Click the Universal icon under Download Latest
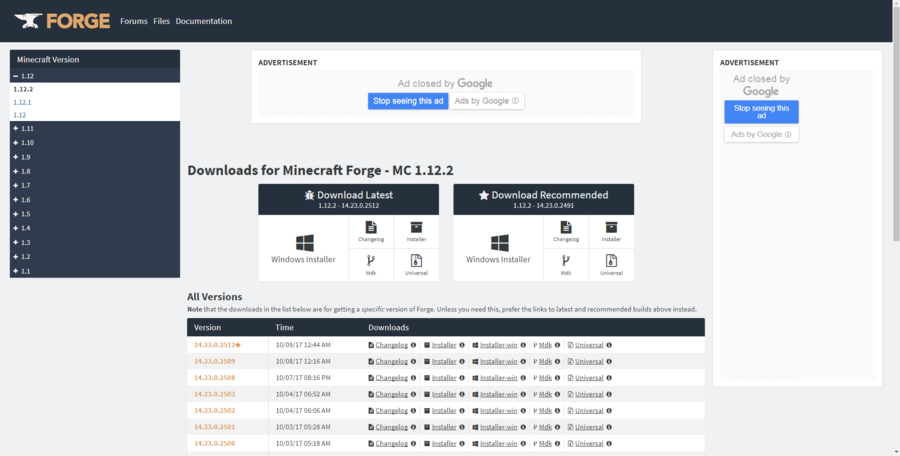This screenshot has width=900, height=456. (x=416, y=264)
